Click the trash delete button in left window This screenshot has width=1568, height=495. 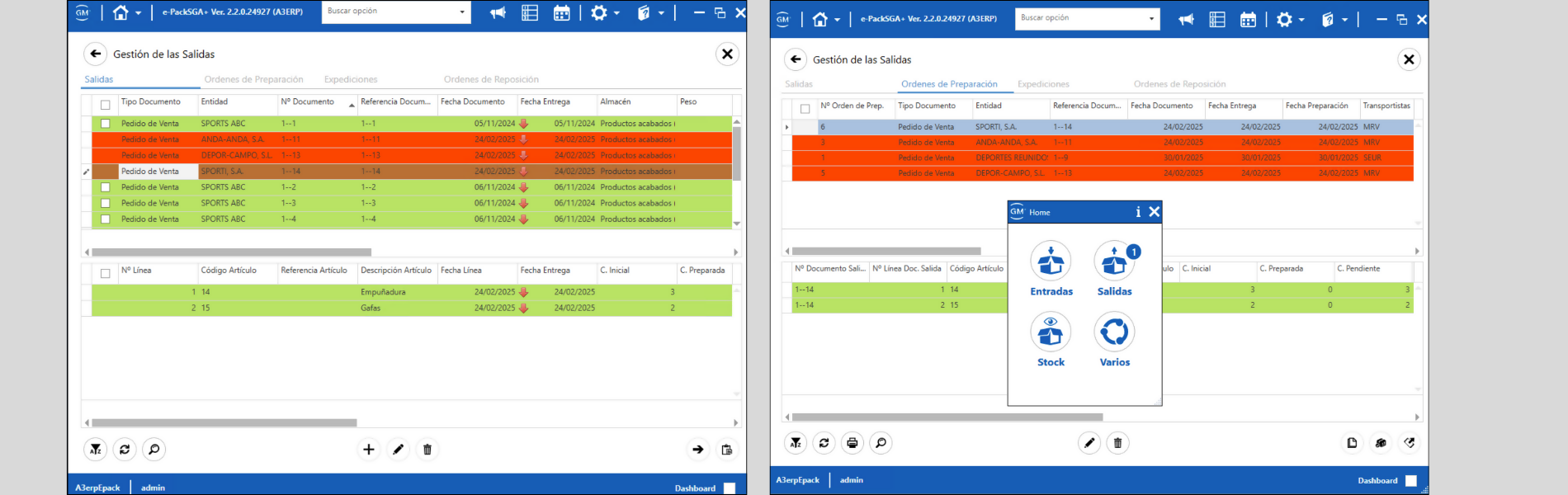pyautogui.click(x=427, y=450)
